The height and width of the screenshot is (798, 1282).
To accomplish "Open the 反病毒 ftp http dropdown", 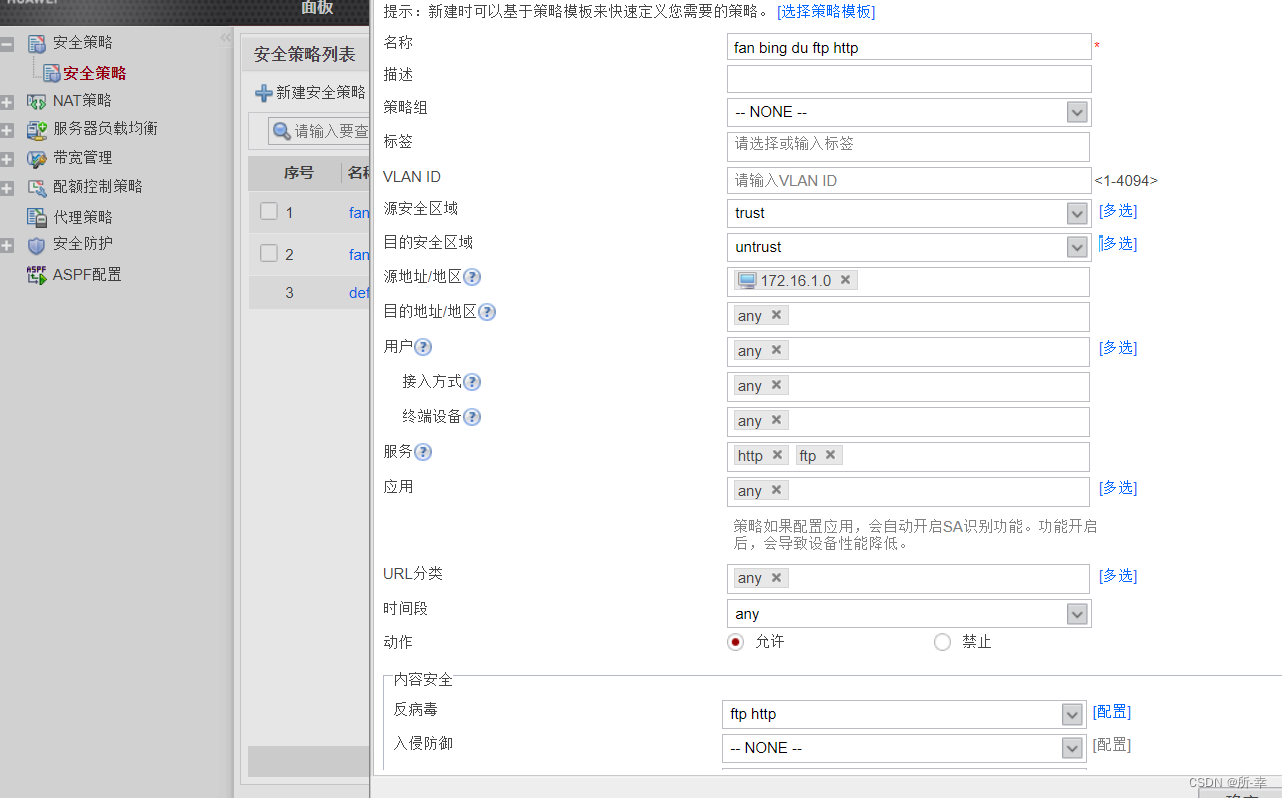I will (x=1072, y=714).
